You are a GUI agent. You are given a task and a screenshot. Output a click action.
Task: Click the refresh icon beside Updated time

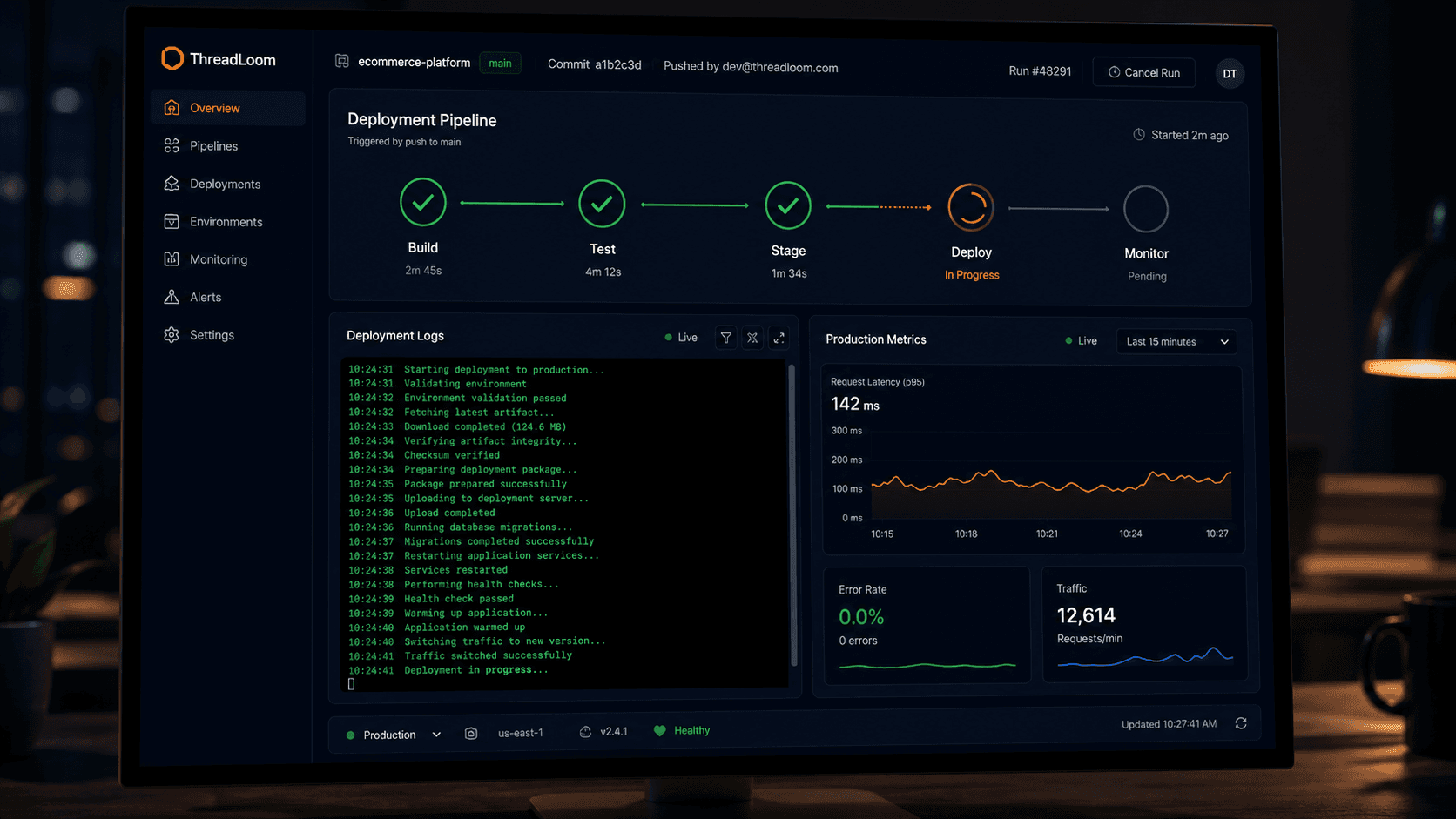[1241, 723]
